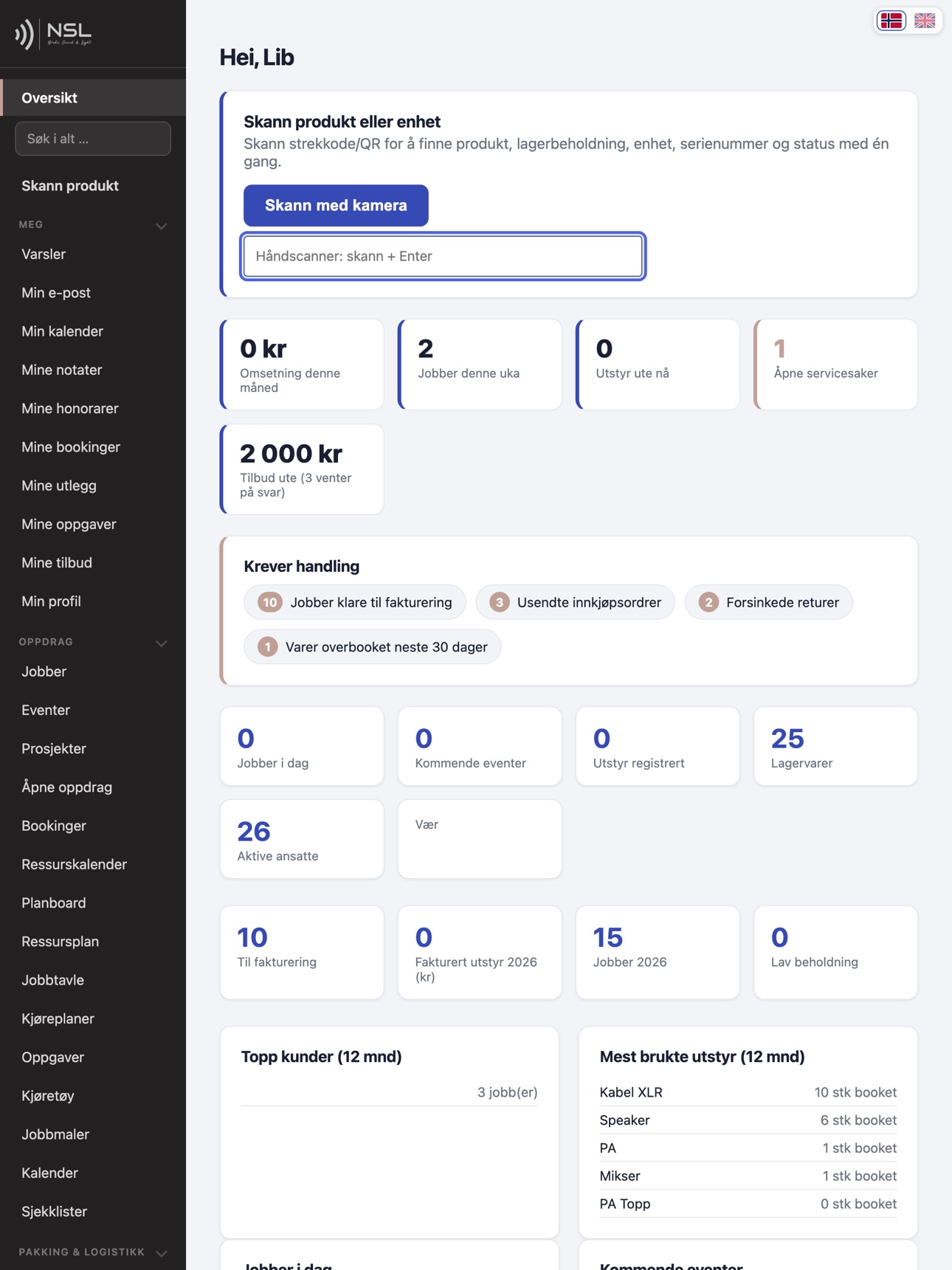
Task: Click the Tilbud ute 2 000 kr card
Action: (302, 469)
